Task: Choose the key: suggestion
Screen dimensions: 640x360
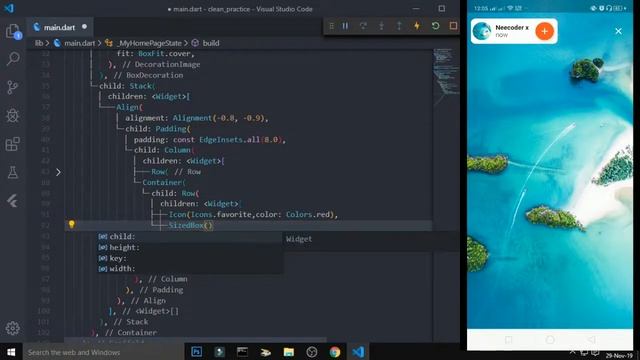Action: coord(190,258)
